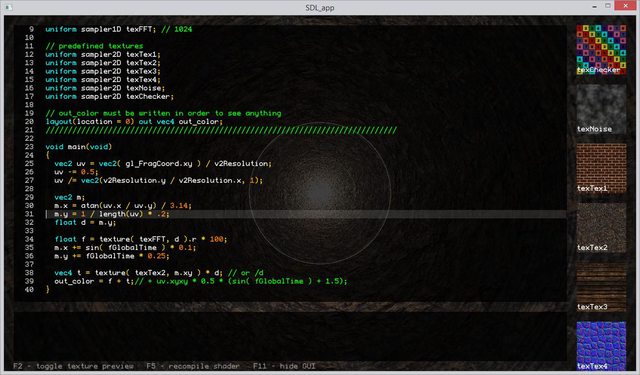
Task: Click 'texture( texTex2, m.xy )' on line 38
Action: (148, 273)
